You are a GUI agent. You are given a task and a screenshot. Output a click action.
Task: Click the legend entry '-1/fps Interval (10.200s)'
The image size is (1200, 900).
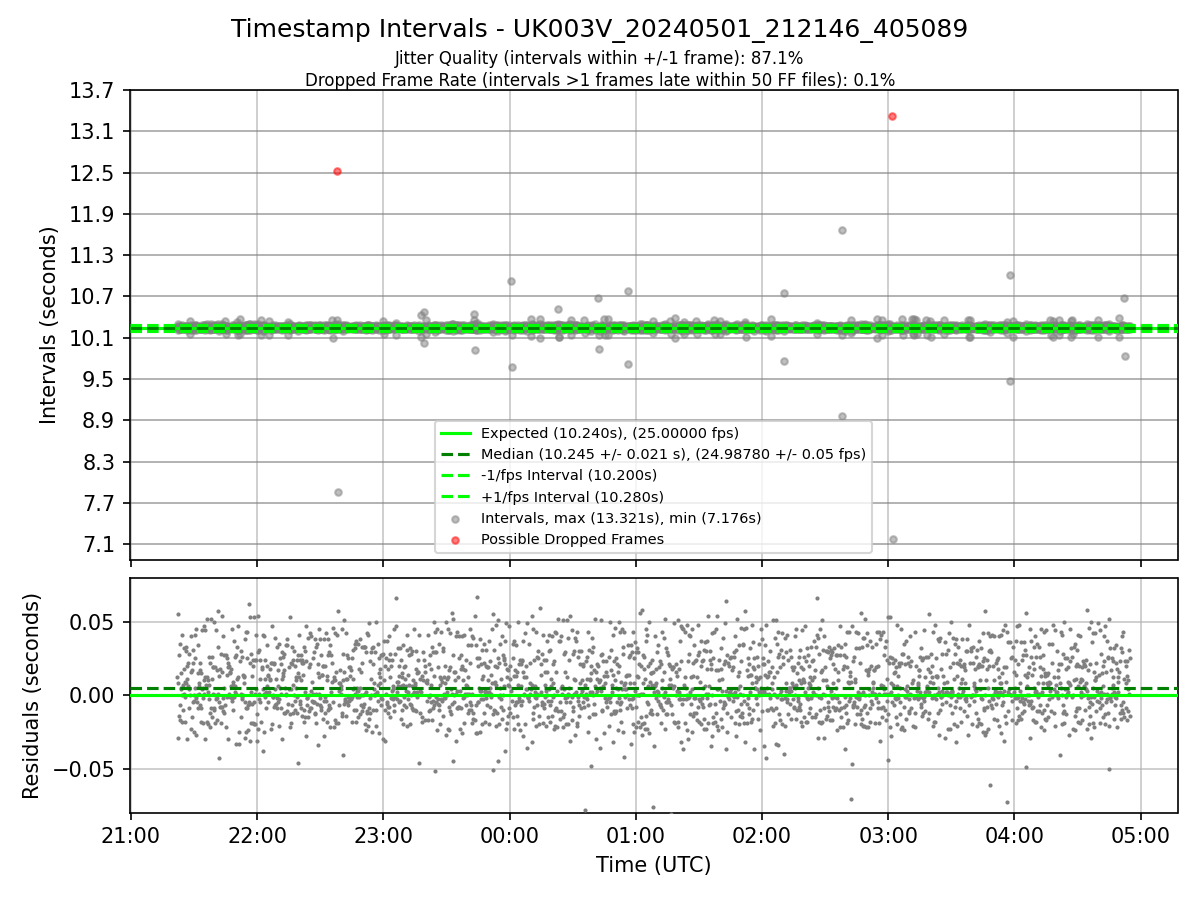pyautogui.click(x=569, y=475)
